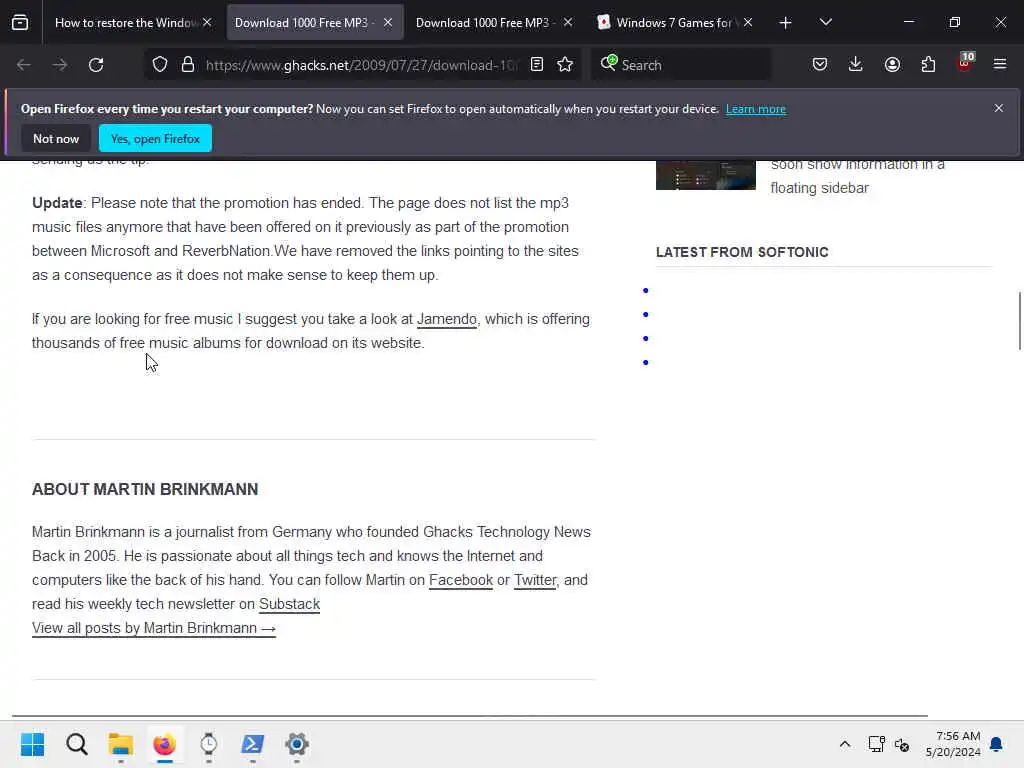Save page to Pocket

(x=820, y=65)
